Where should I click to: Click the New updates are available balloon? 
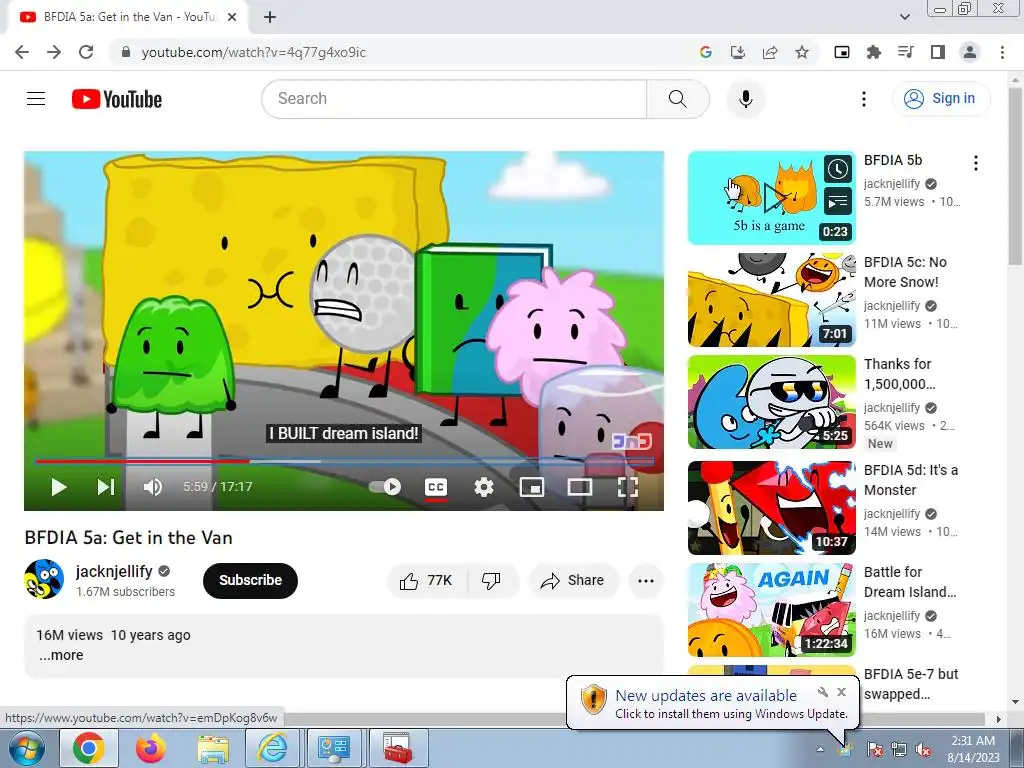point(713,703)
